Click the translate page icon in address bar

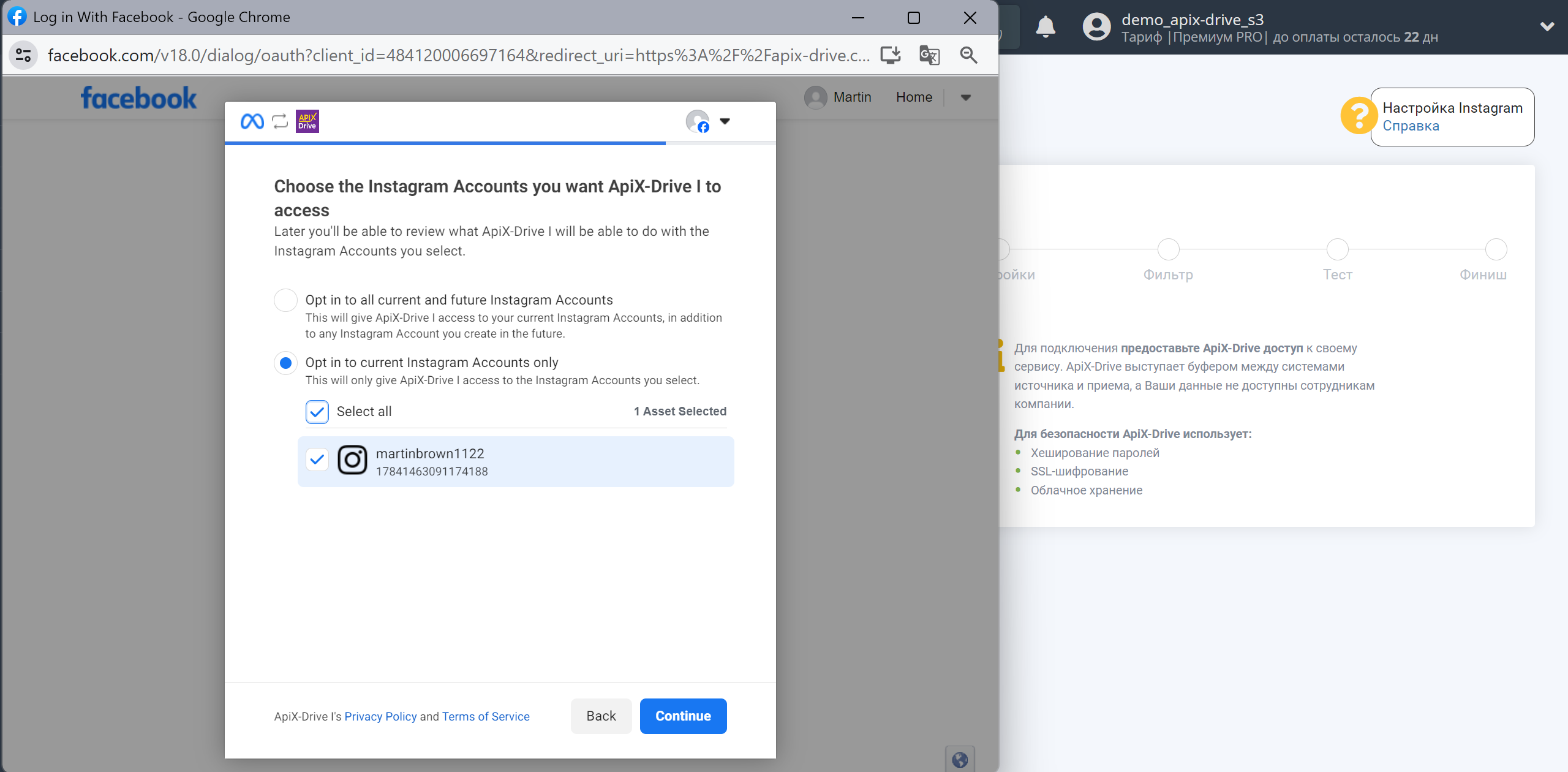(928, 55)
